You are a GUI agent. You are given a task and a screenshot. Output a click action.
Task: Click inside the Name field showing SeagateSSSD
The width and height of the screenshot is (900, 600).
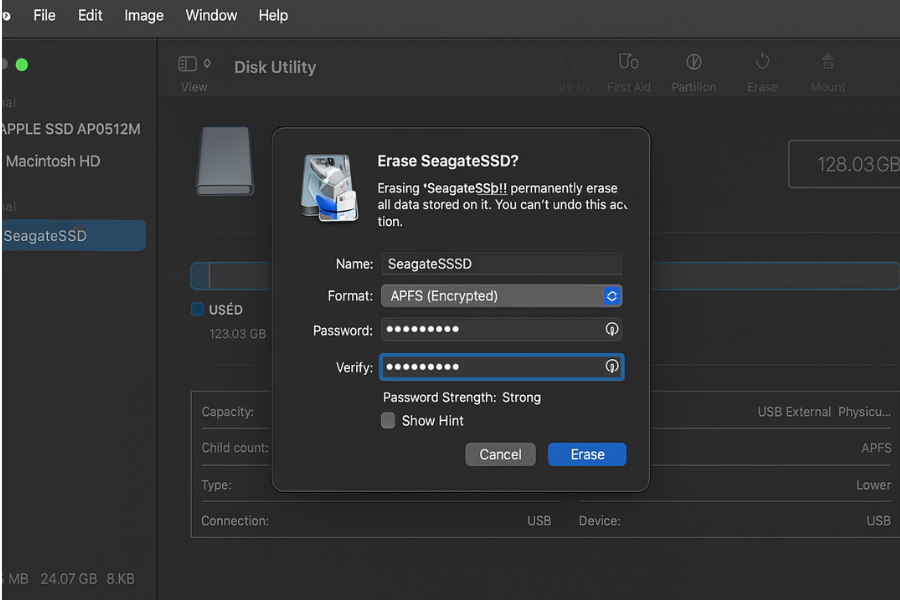(500, 263)
